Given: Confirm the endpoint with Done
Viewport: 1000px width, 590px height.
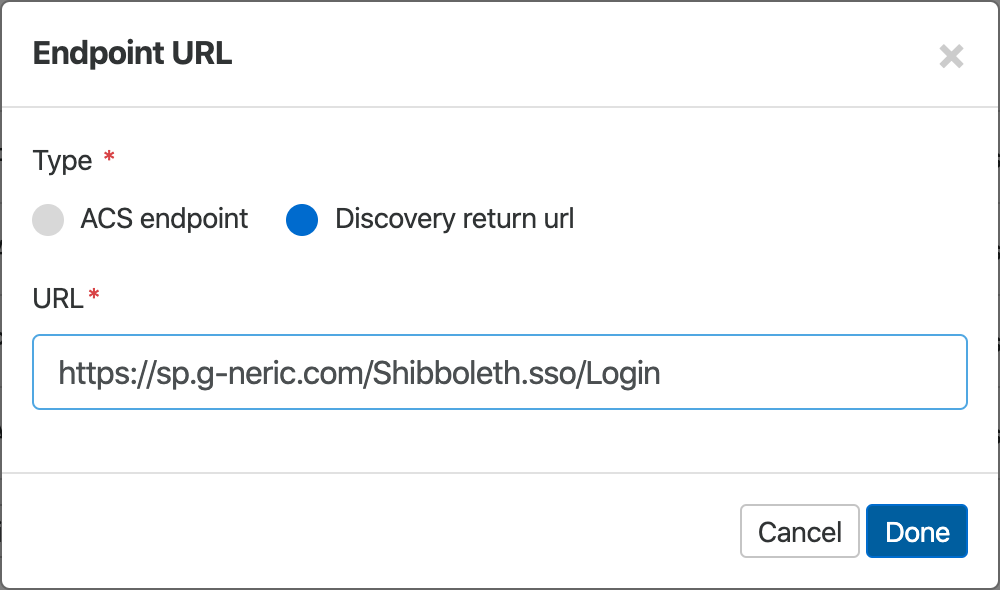Looking at the screenshot, I should [916, 531].
